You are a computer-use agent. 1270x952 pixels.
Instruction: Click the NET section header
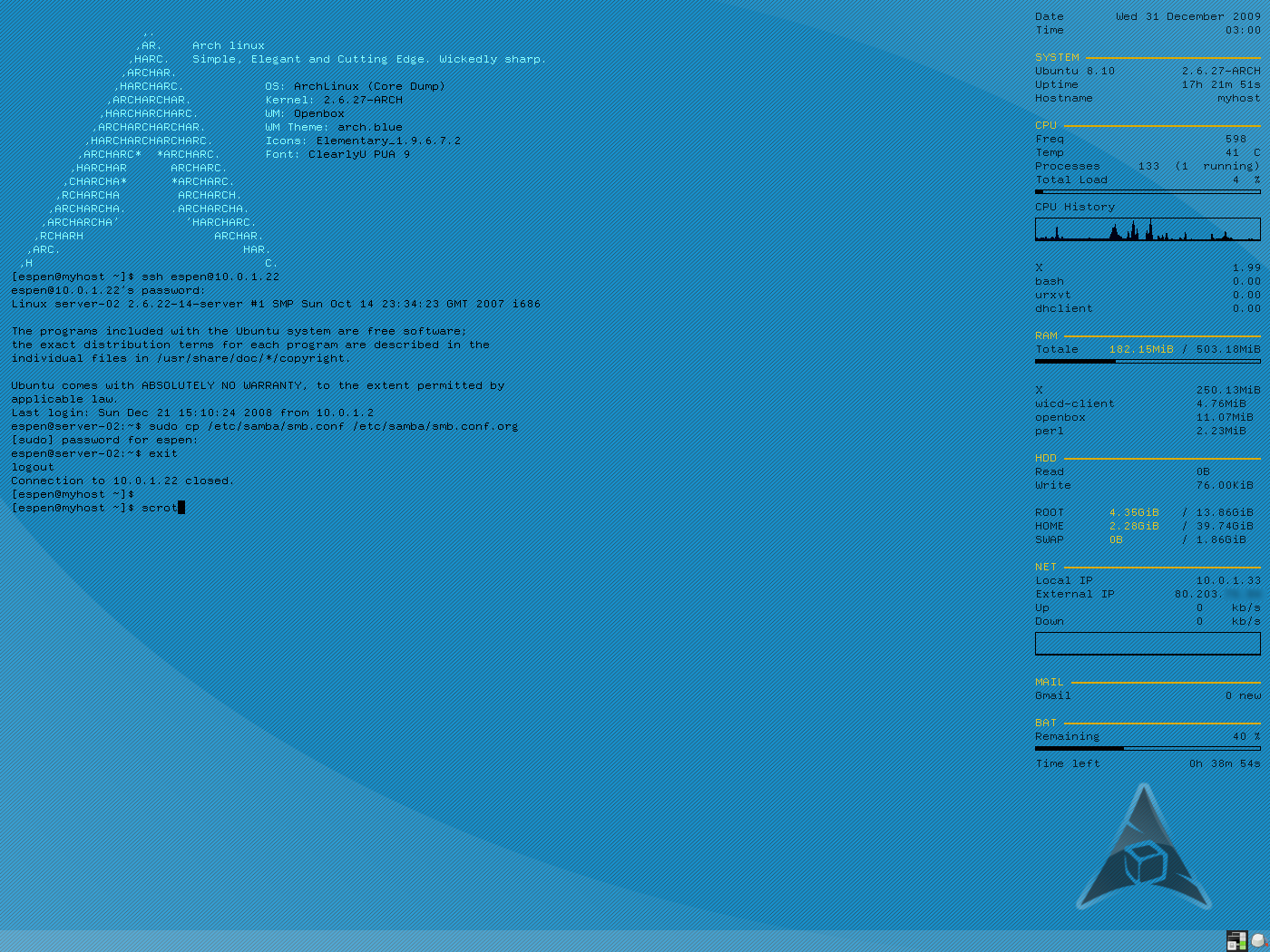1046,567
